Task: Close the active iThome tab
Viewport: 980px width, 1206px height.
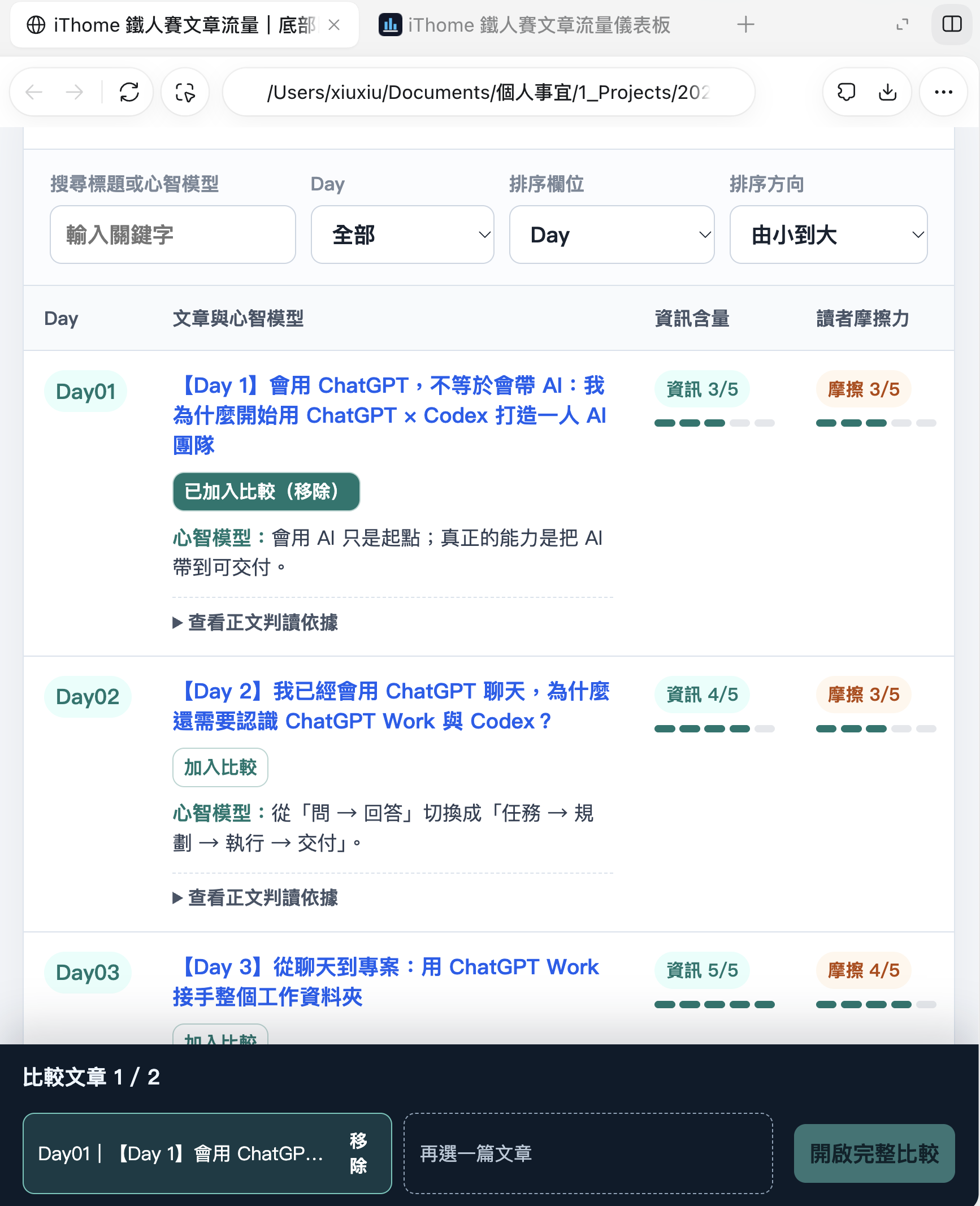Action: pos(334,25)
